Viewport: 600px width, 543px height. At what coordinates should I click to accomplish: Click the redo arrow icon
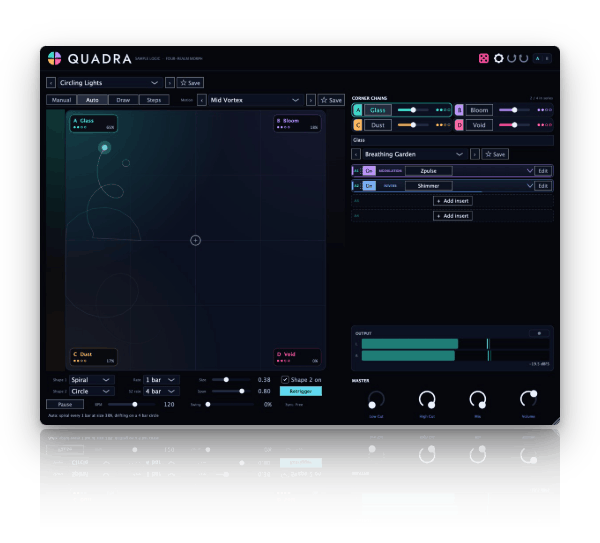(523, 58)
